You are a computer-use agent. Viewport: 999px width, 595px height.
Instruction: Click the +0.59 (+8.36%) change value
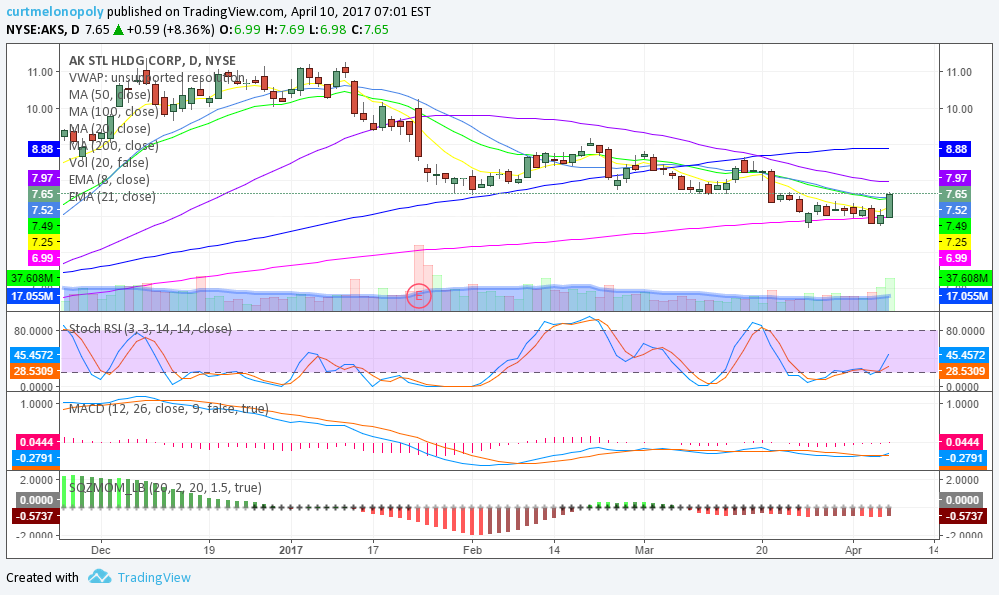pyautogui.click(x=170, y=29)
